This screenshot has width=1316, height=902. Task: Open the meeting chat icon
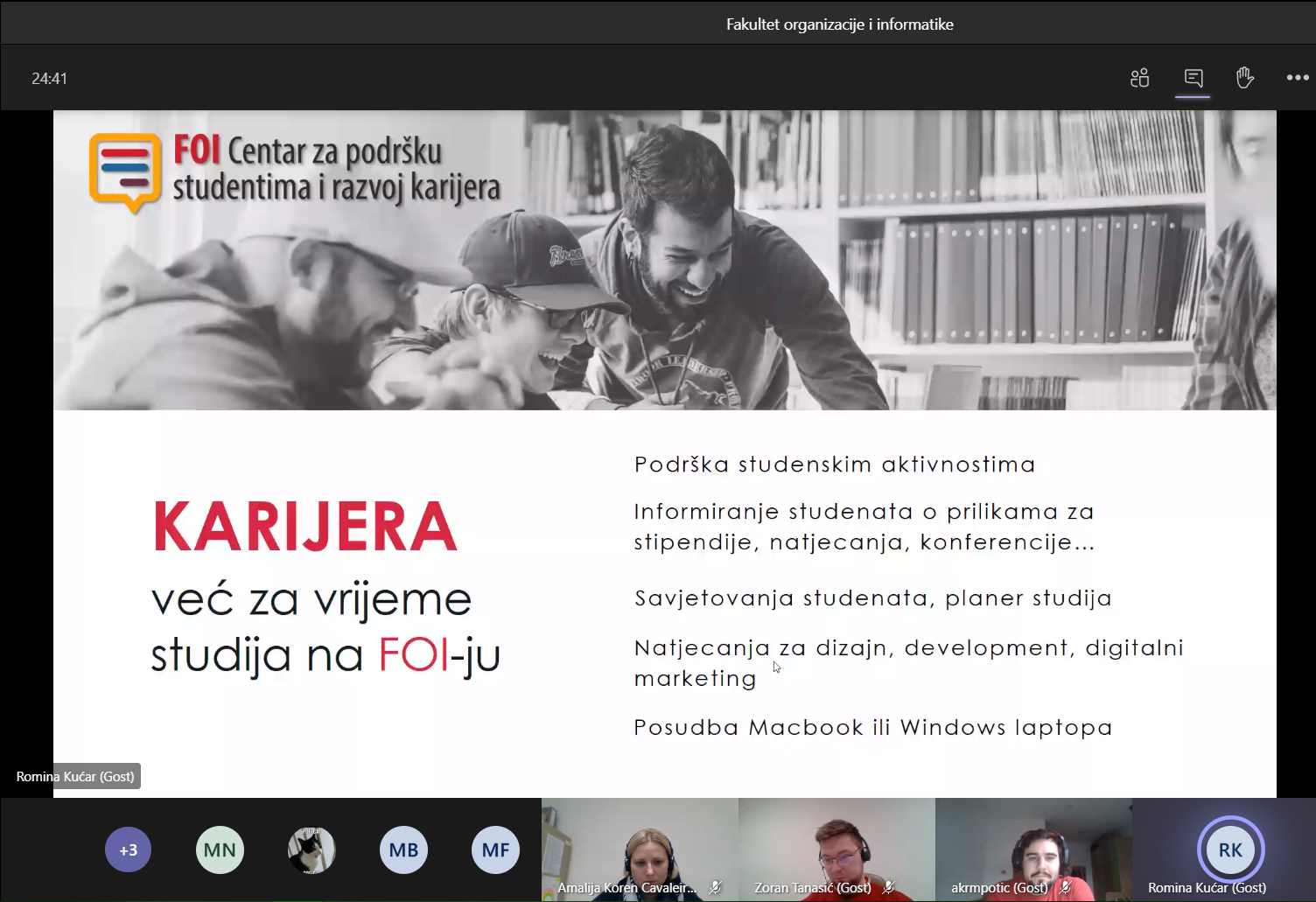pyautogui.click(x=1193, y=78)
